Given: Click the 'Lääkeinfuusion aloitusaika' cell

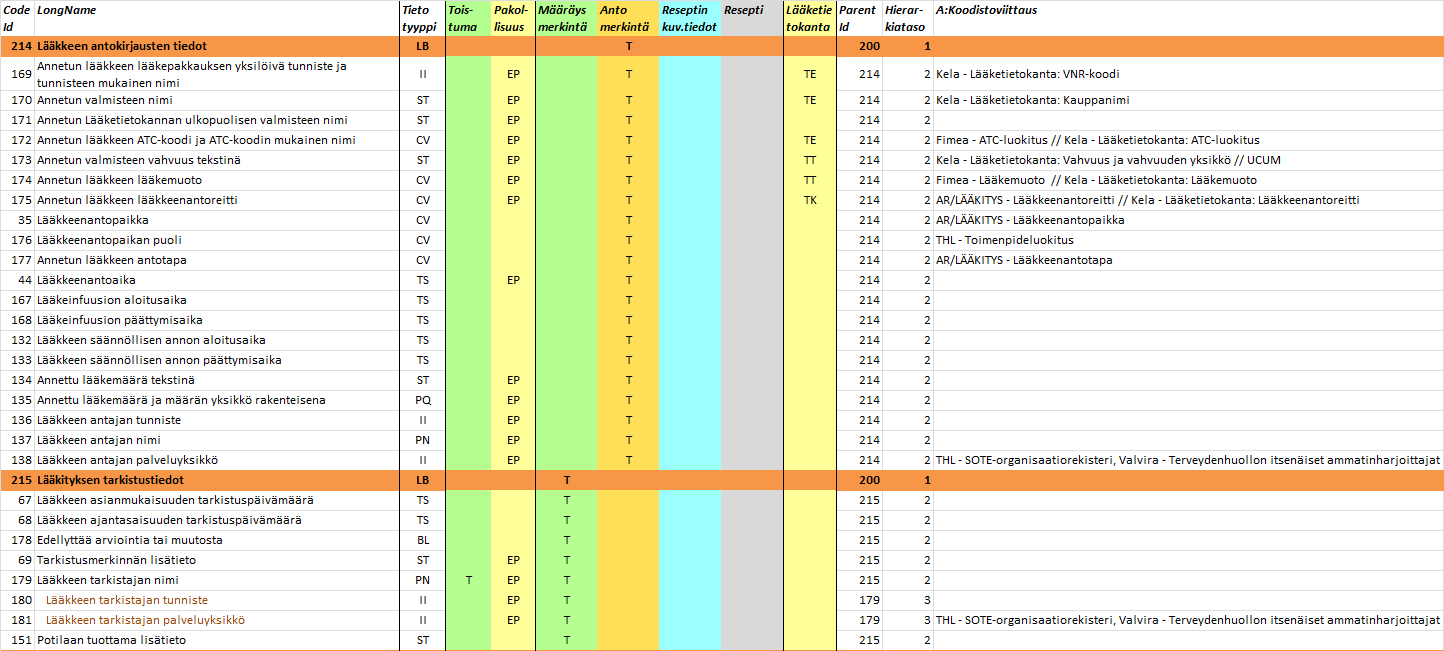Looking at the screenshot, I should [217, 300].
